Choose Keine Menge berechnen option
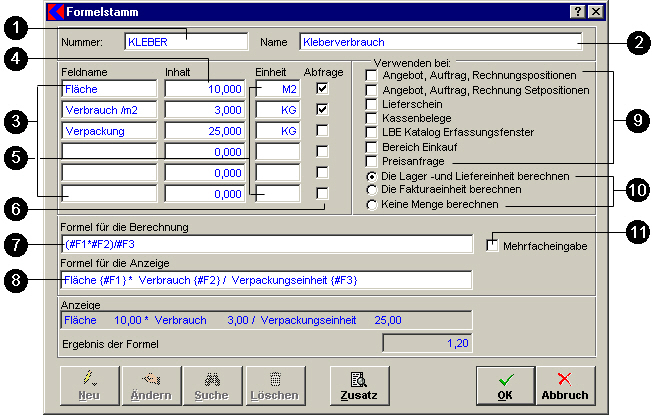This screenshot has height=415, width=652. pos(372,204)
